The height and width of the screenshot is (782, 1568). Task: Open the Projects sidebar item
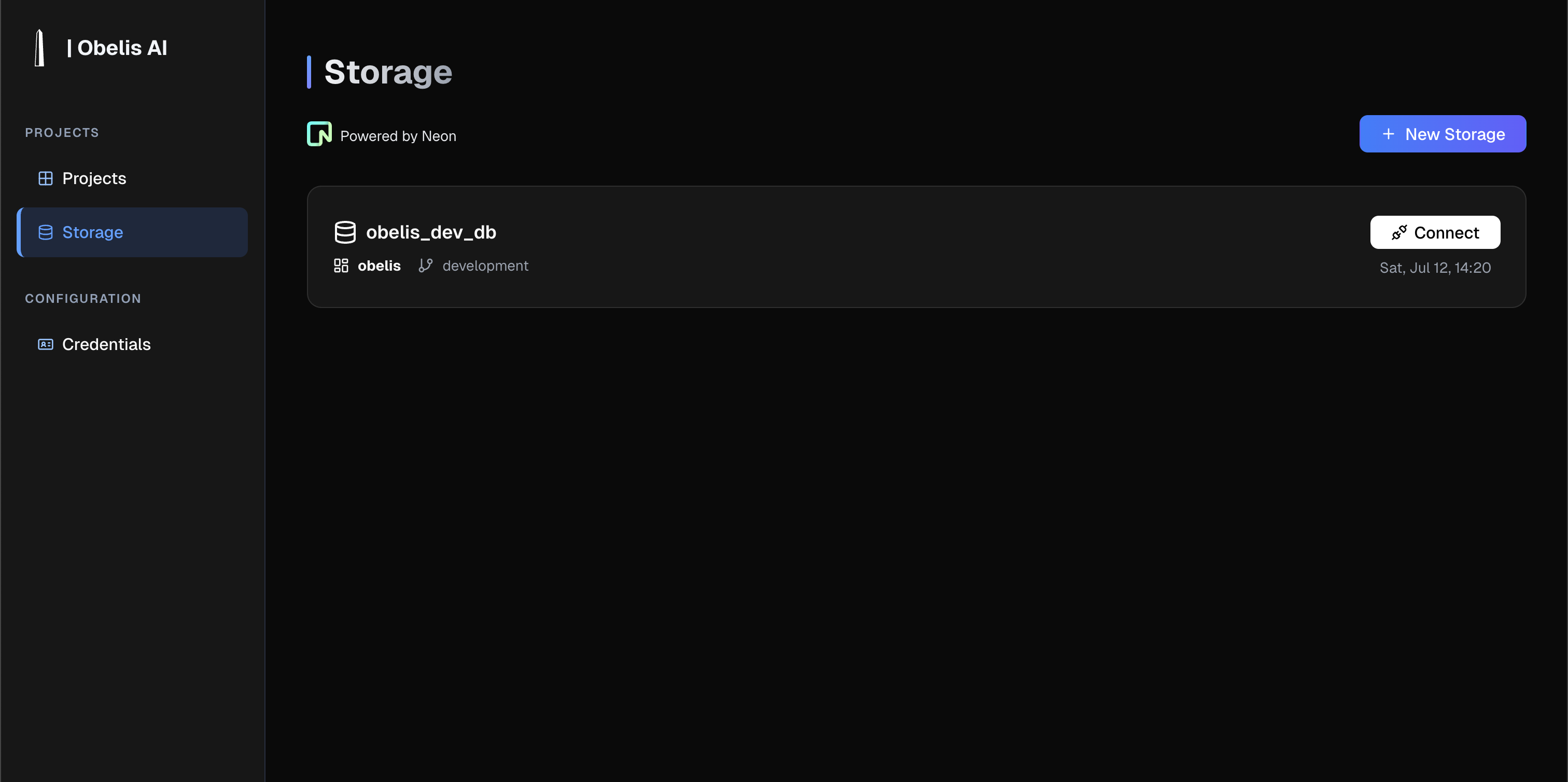[x=132, y=178]
